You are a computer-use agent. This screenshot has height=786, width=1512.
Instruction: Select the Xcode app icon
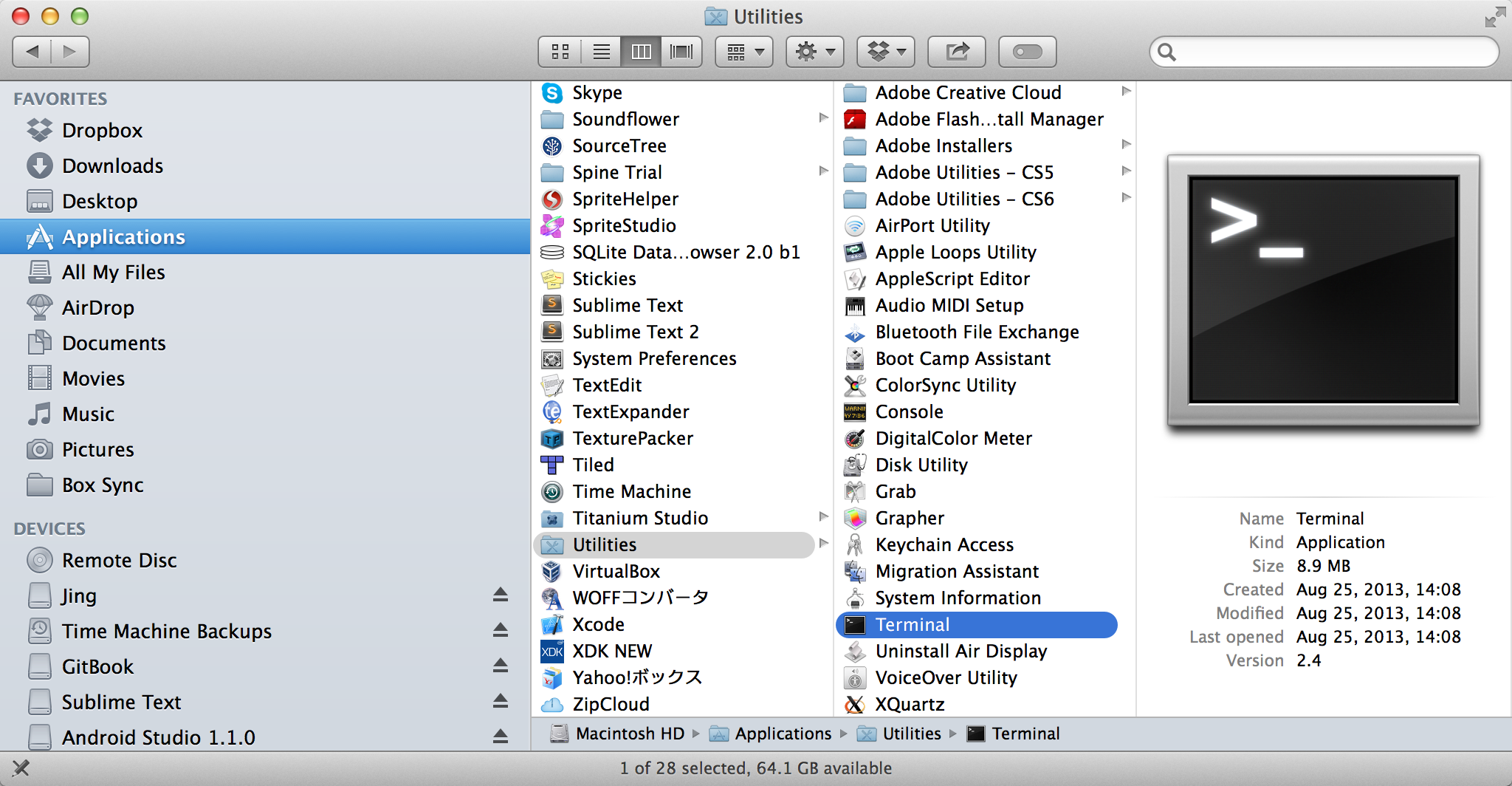[552, 624]
